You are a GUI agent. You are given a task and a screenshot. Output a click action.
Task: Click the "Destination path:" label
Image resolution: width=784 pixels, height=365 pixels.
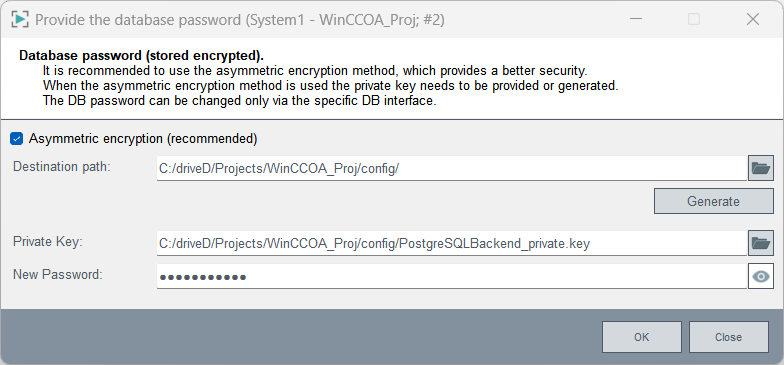click(x=62, y=166)
